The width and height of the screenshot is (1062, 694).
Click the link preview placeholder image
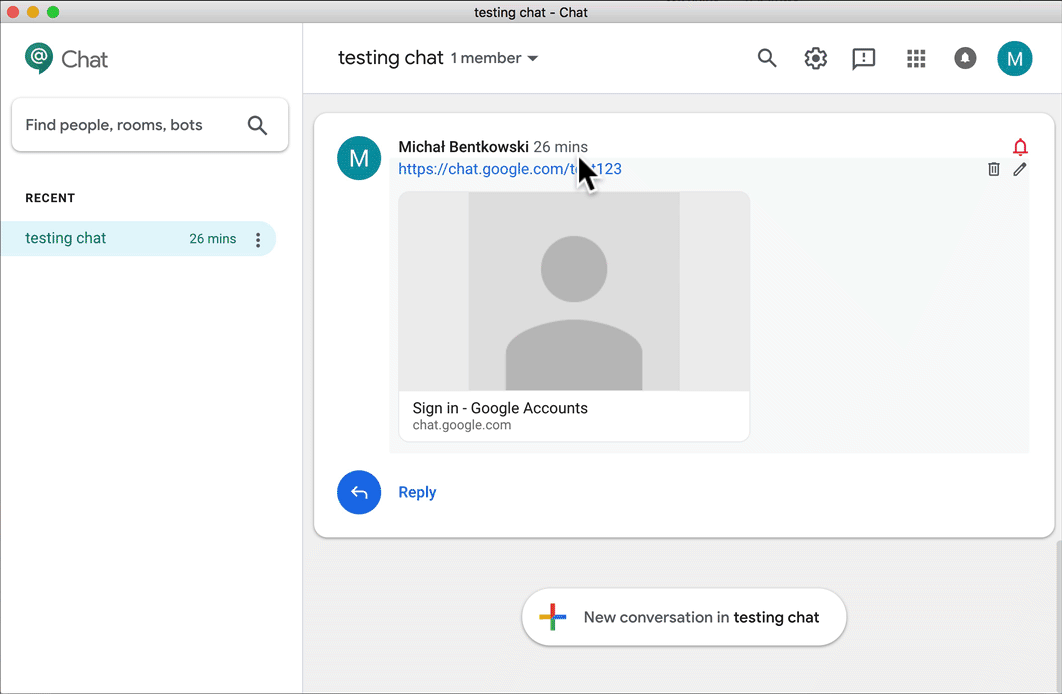[574, 291]
